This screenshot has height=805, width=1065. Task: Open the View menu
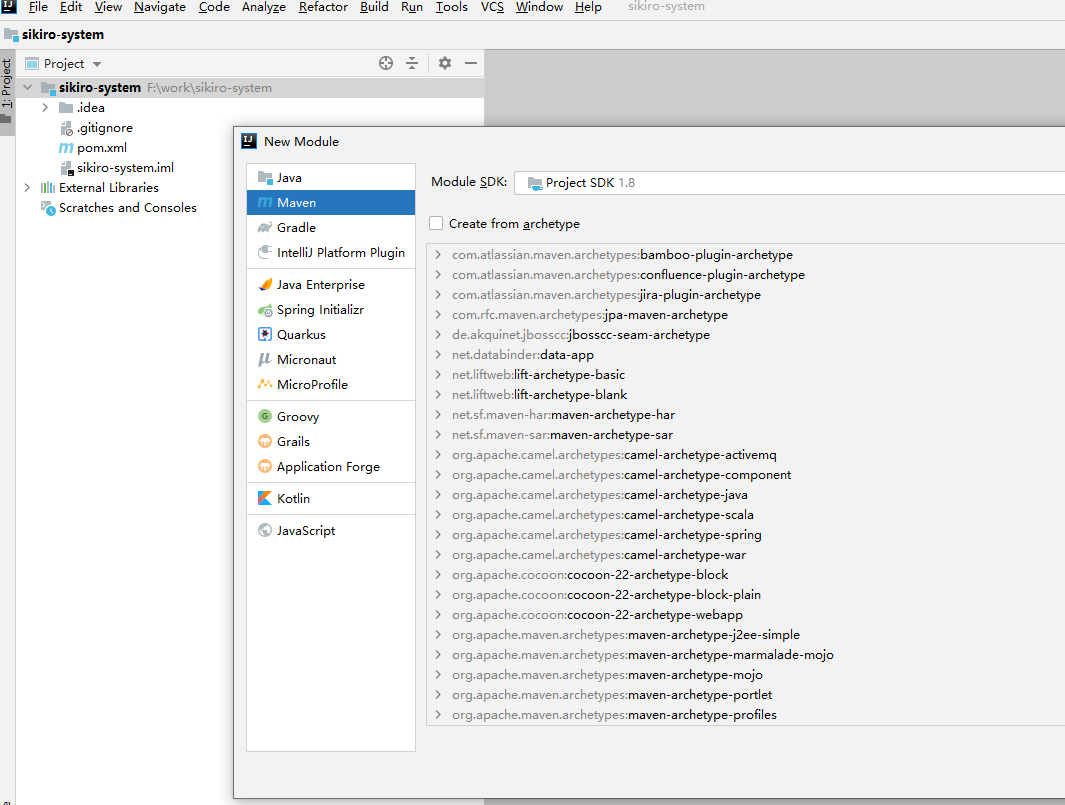click(x=108, y=7)
